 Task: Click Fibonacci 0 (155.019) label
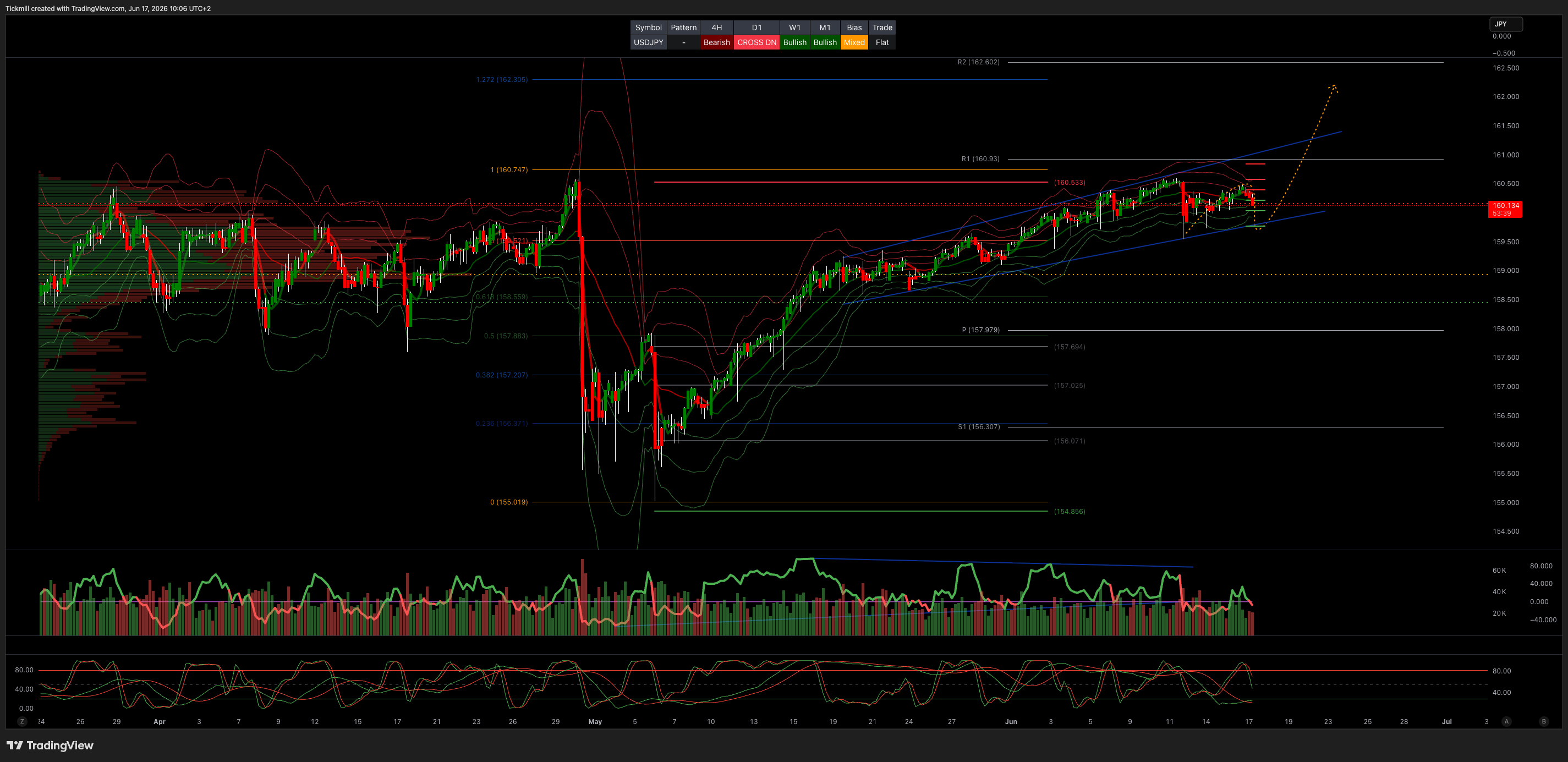(509, 502)
